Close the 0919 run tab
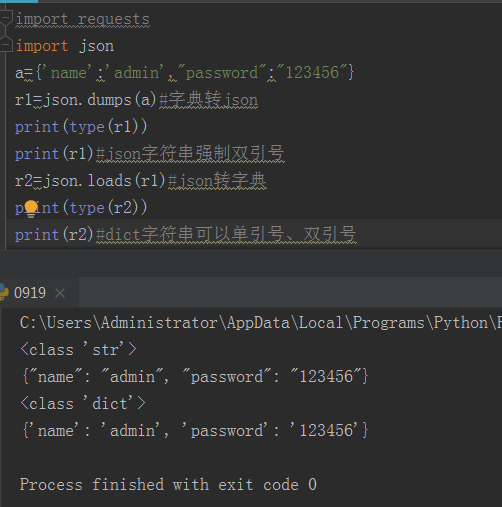 (60, 293)
